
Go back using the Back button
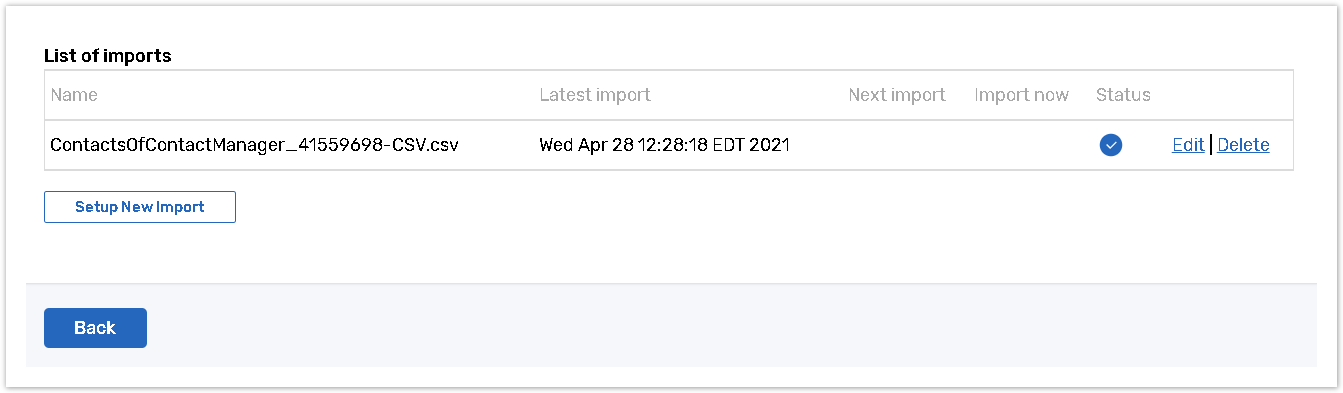click(x=95, y=328)
